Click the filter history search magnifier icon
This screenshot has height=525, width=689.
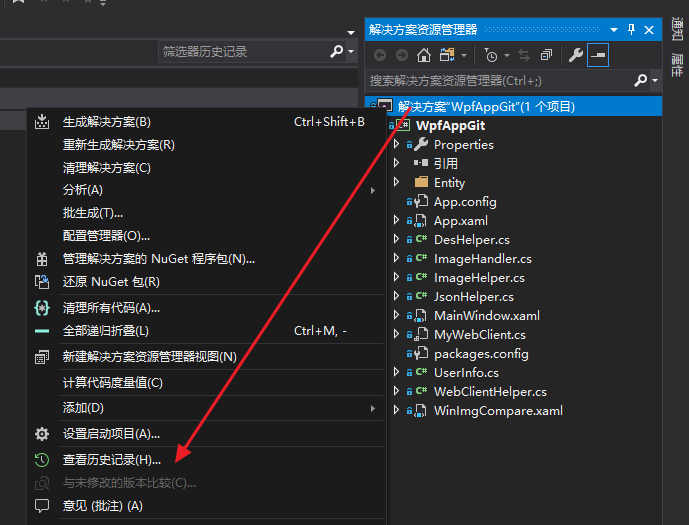pos(336,51)
